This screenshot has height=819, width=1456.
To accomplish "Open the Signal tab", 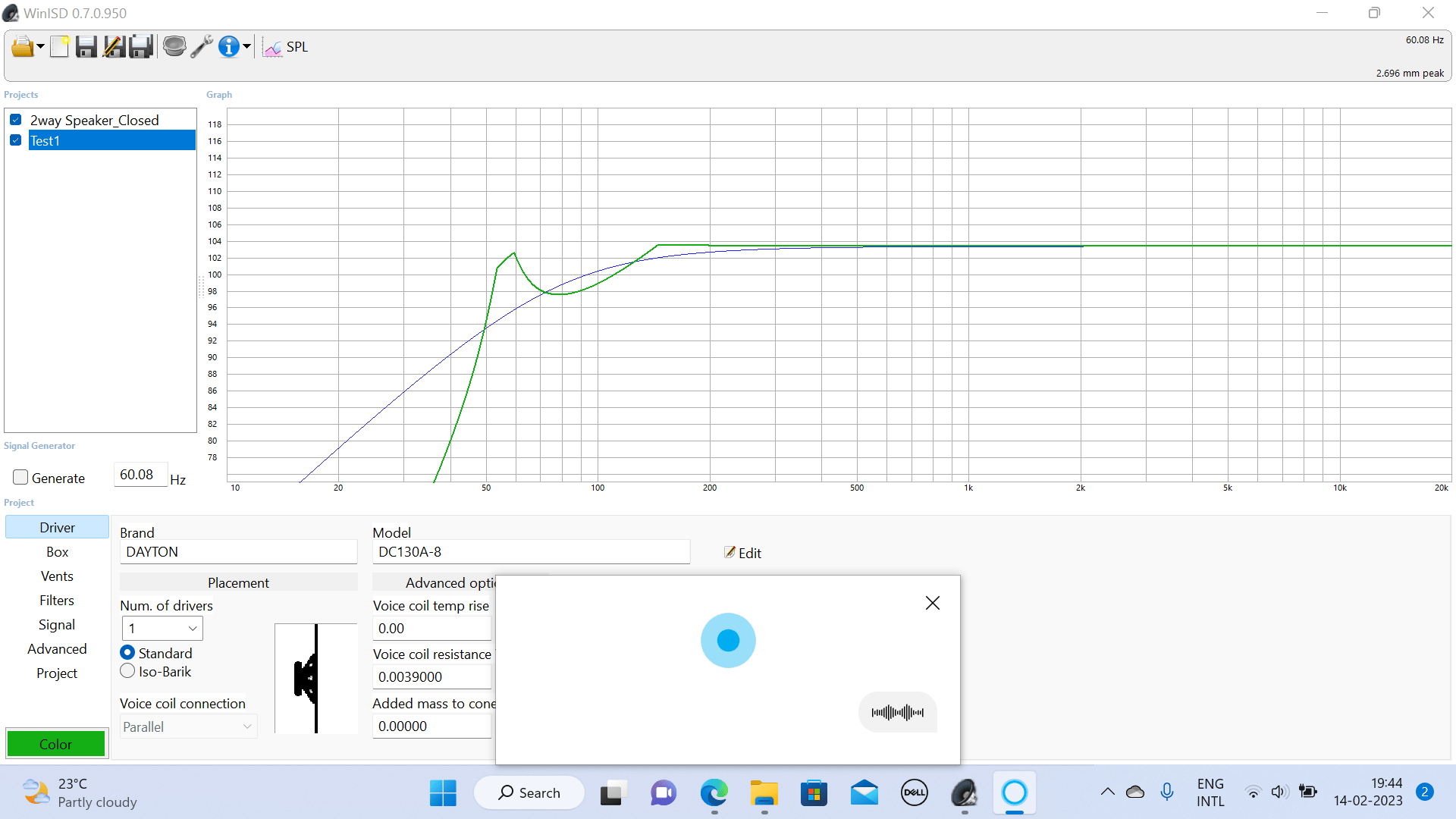I will (x=57, y=624).
